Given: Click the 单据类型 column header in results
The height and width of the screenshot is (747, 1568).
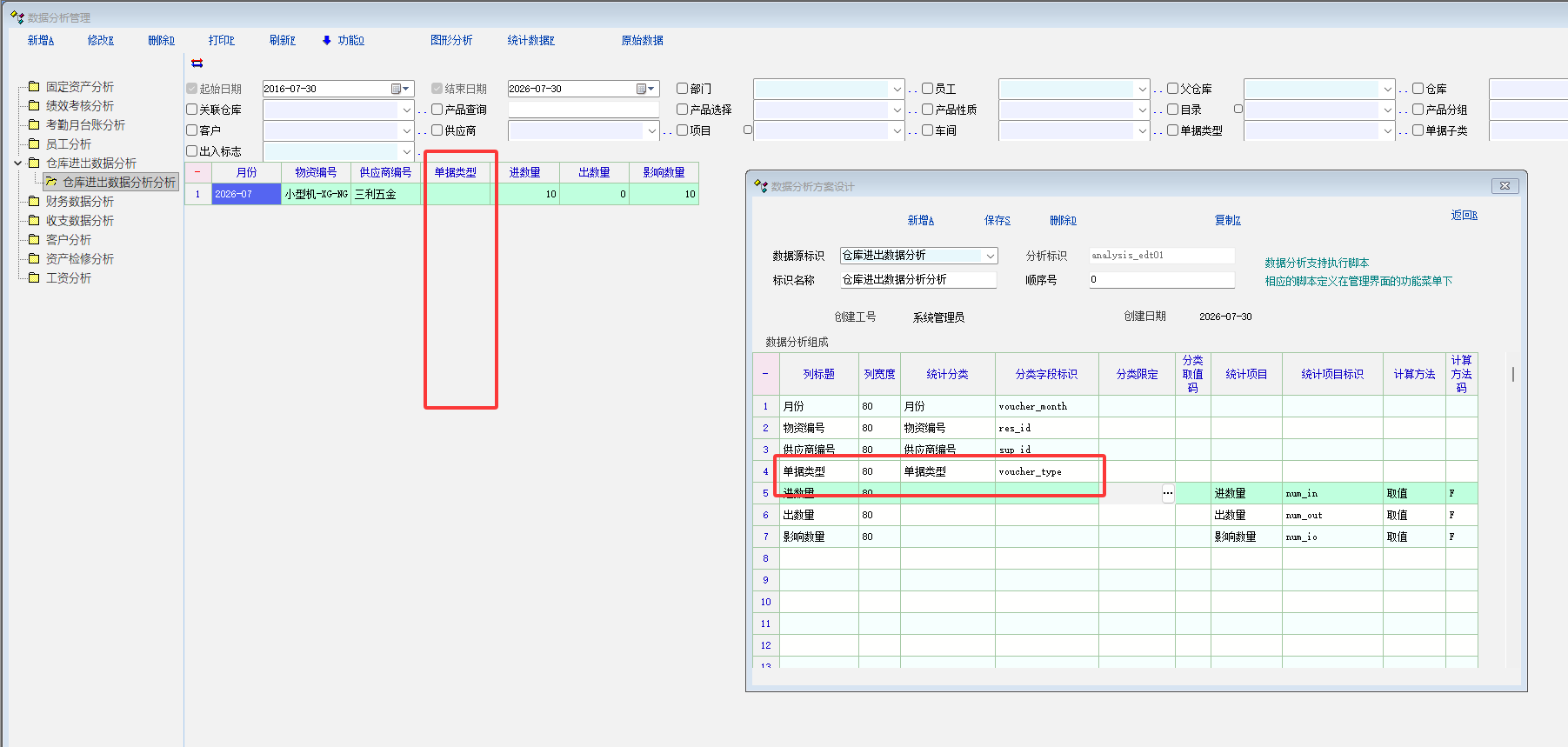Looking at the screenshot, I should 456,172.
